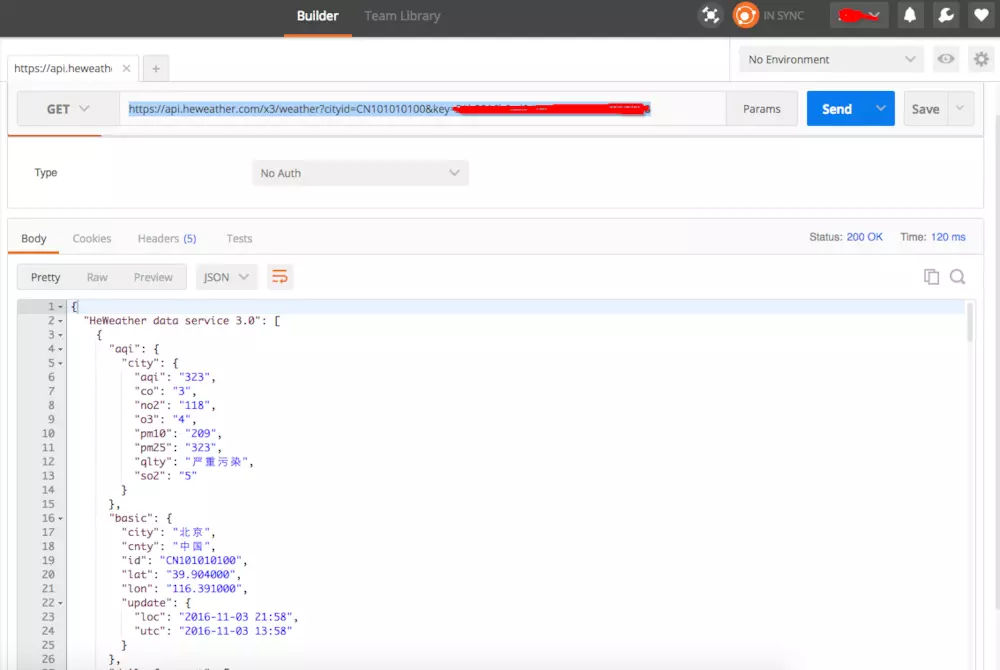This screenshot has width=1000, height=670.
Task: Switch to the Builder tab
Action: (x=318, y=16)
